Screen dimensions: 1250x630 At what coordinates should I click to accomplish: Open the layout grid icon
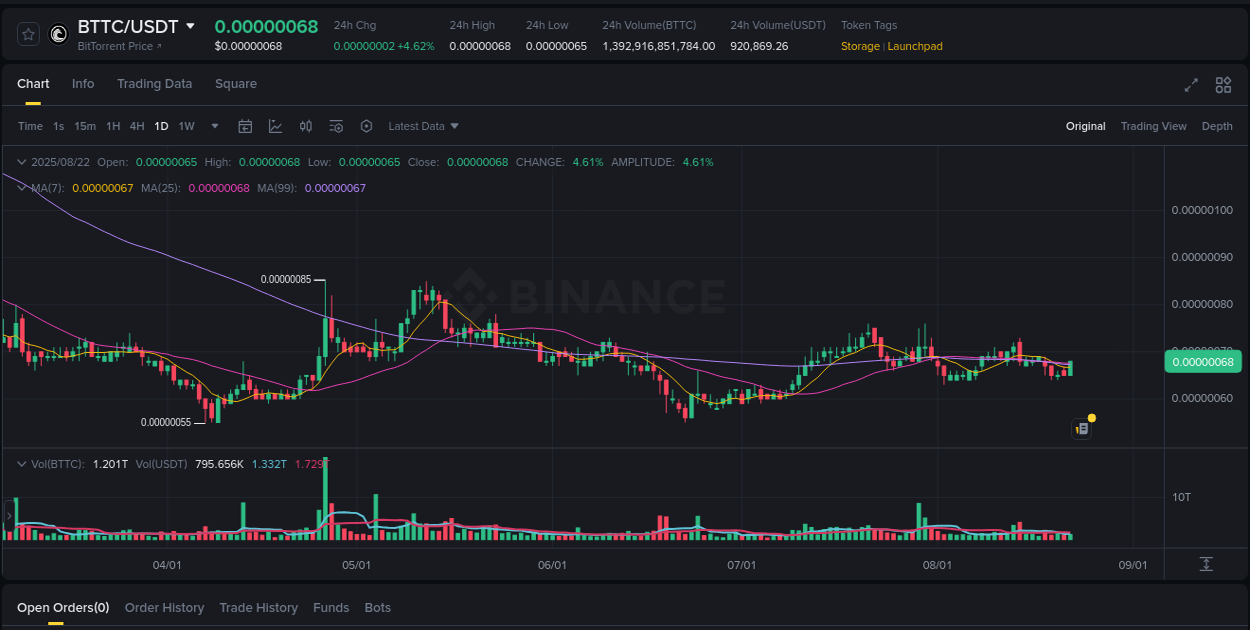click(1223, 85)
